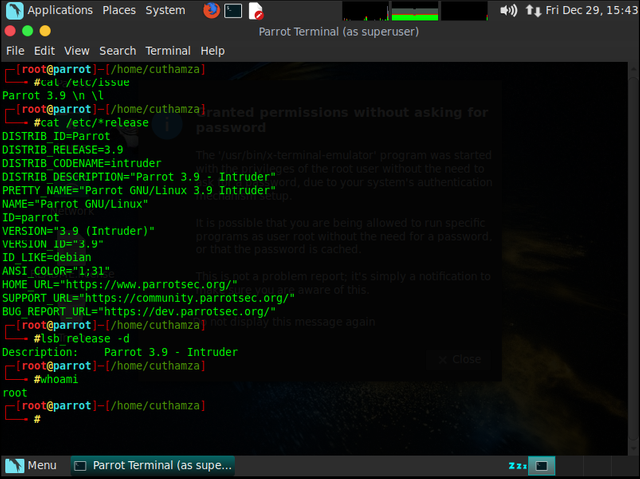The image size is (640, 479).
Task: Open the volume control speaker icon
Action: coord(508,10)
